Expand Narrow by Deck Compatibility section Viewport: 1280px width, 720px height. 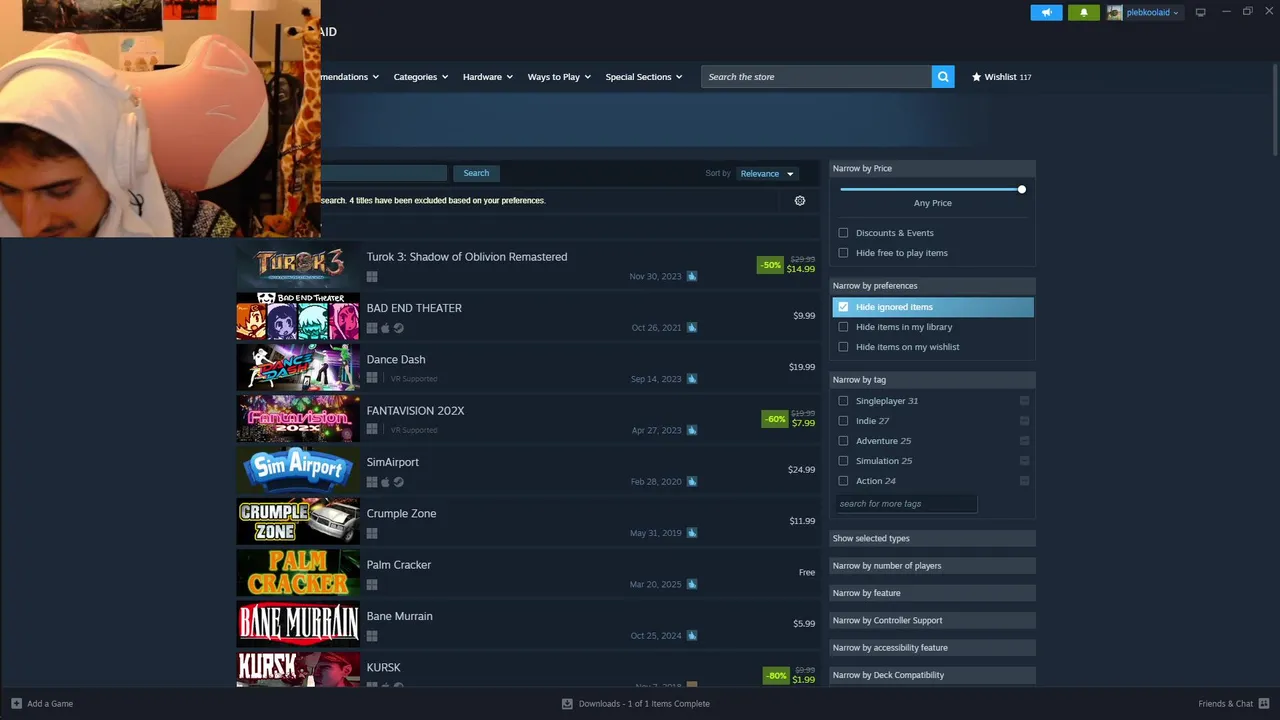pyautogui.click(x=932, y=675)
